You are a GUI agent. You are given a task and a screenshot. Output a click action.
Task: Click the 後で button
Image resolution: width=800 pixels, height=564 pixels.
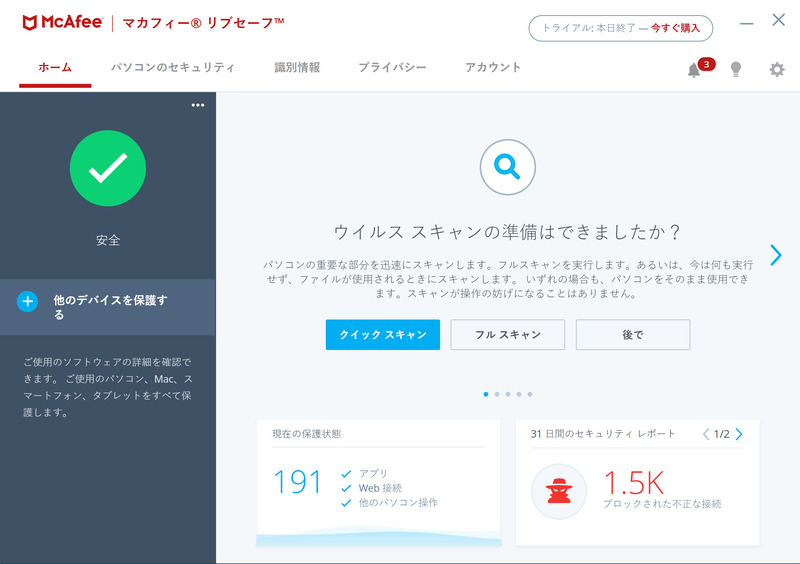[x=633, y=335]
